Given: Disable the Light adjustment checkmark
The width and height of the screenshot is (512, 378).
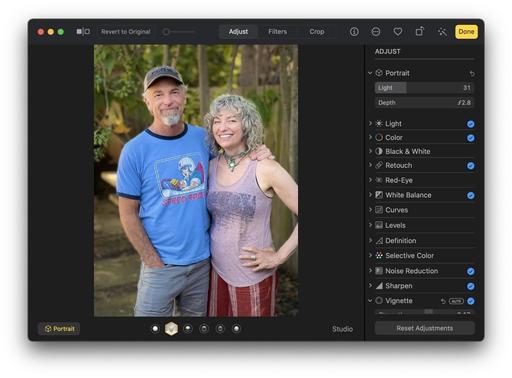Looking at the screenshot, I should [x=471, y=124].
